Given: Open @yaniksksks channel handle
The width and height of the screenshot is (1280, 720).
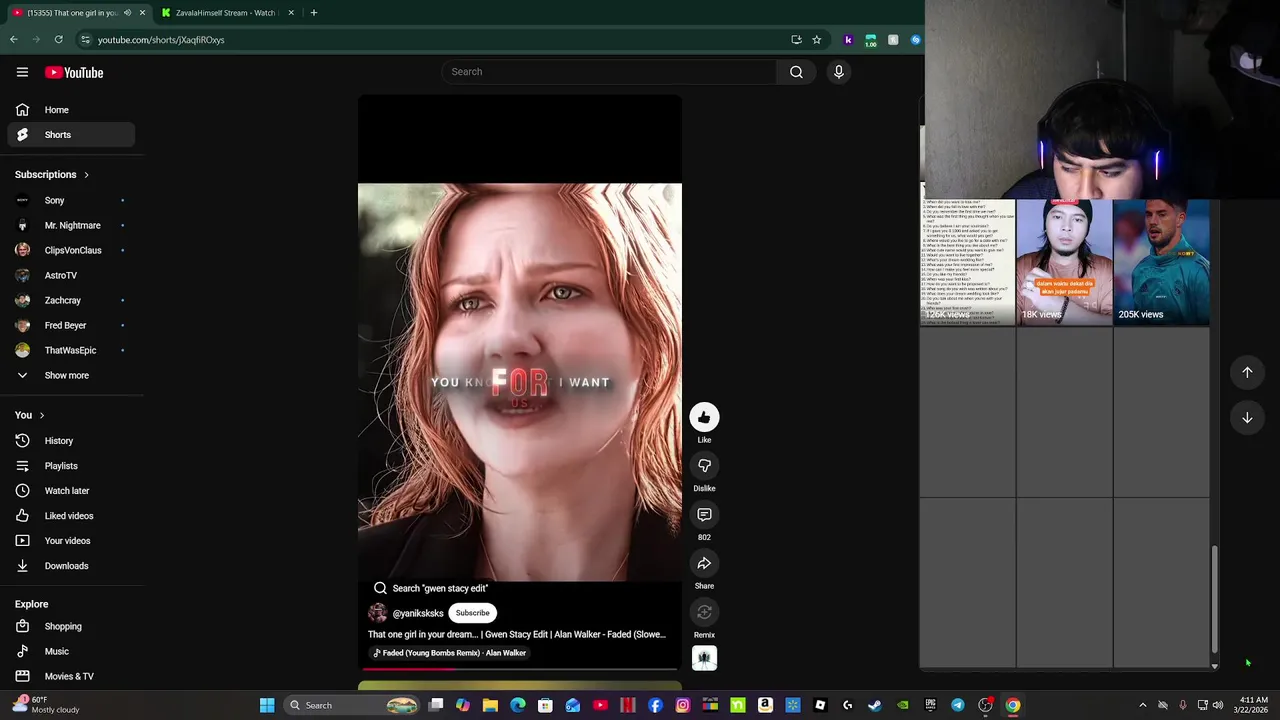Looking at the screenshot, I should [417, 613].
